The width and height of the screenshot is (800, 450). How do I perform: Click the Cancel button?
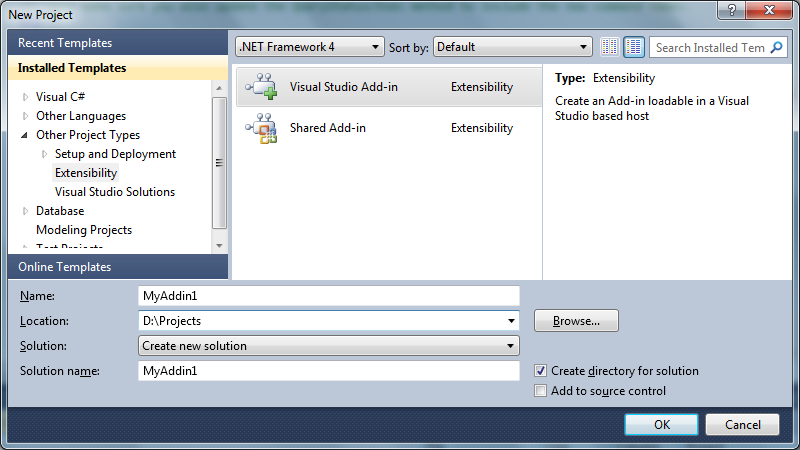[742, 424]
